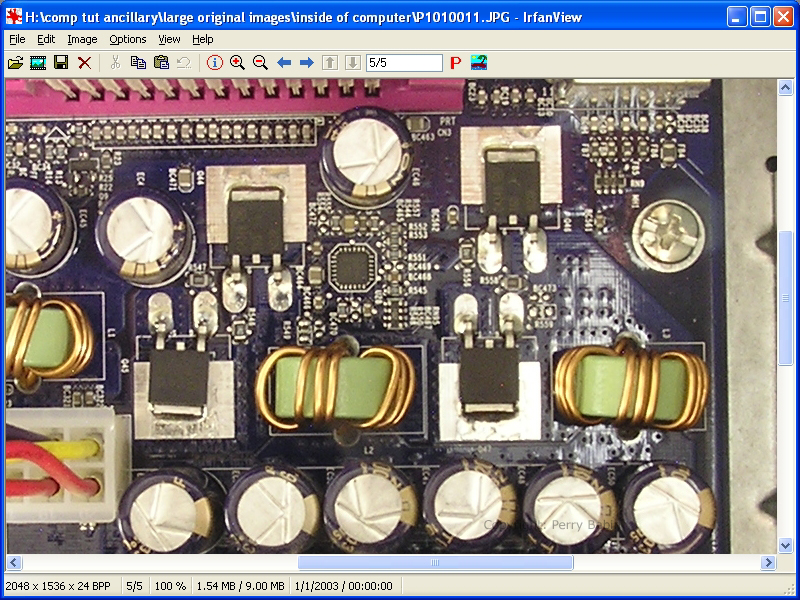The height and width of the screenshot is (600, 800).
Task: Click the horizontal scrollbar thumb
Action: [x=435, y=563]
